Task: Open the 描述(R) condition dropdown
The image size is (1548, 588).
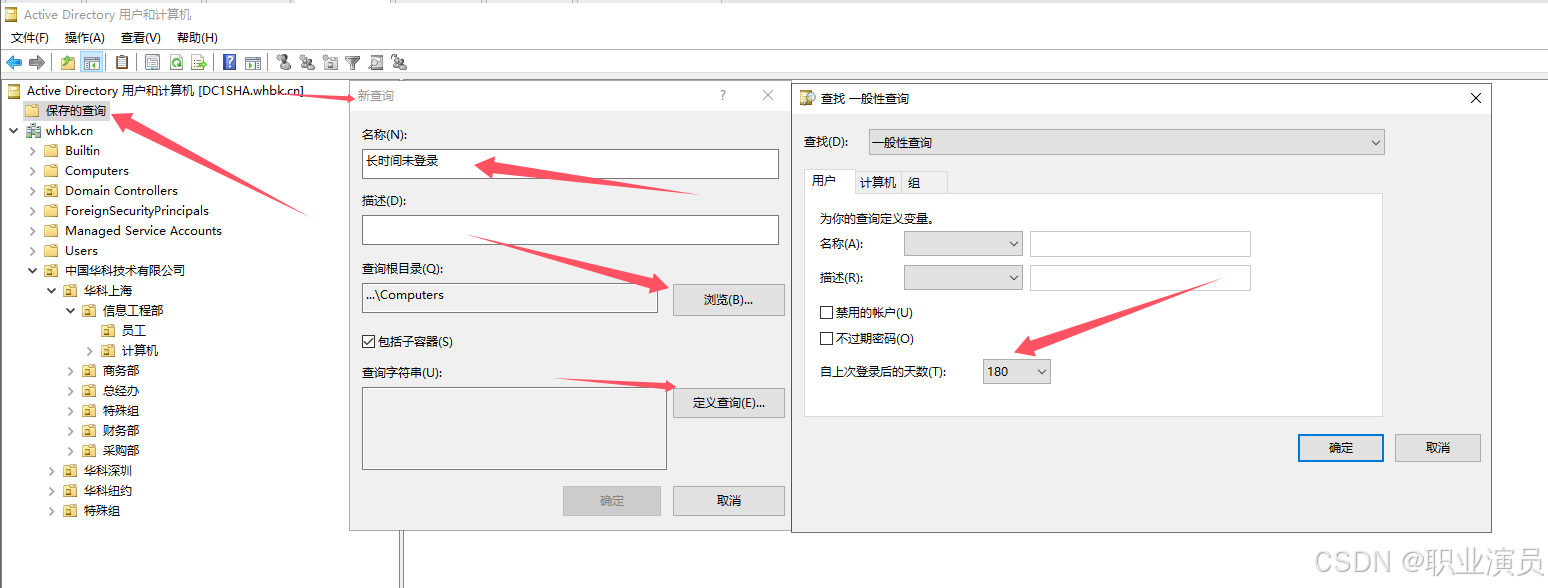Action: click(x=963, y=278)
